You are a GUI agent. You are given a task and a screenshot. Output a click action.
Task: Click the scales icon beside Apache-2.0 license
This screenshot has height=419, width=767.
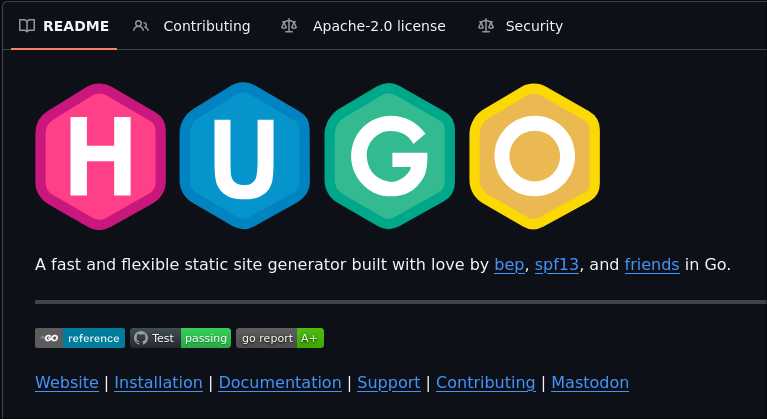(x=289, y=26)
